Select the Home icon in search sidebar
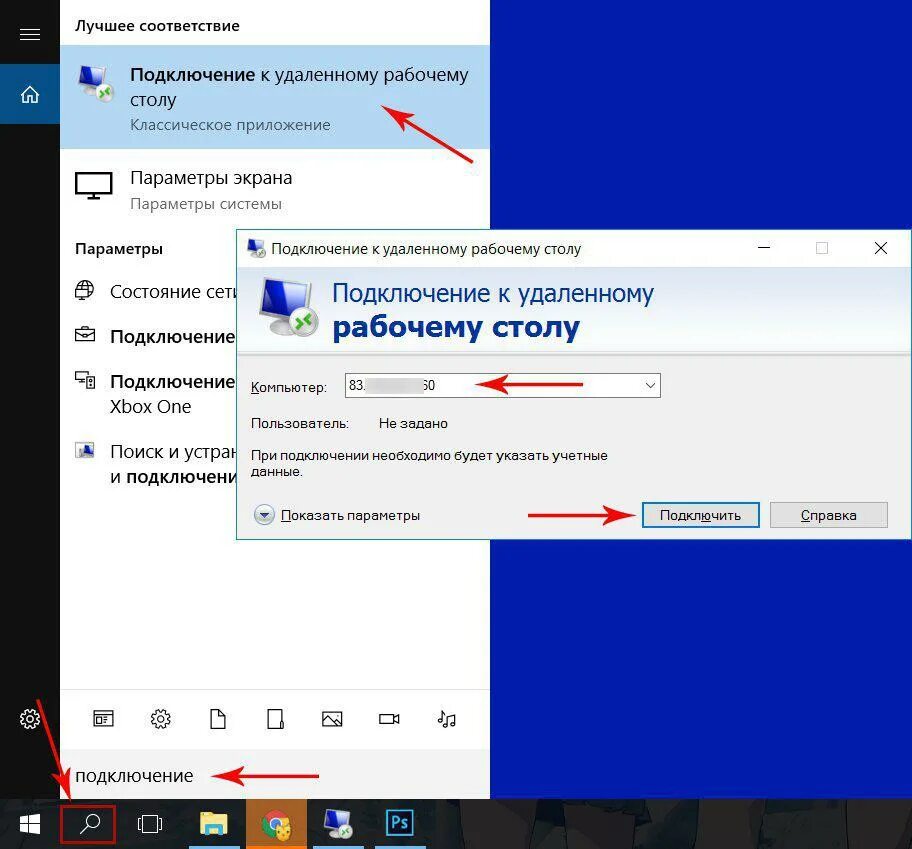The height and width of the screenshot is (849, 912). 30,94
